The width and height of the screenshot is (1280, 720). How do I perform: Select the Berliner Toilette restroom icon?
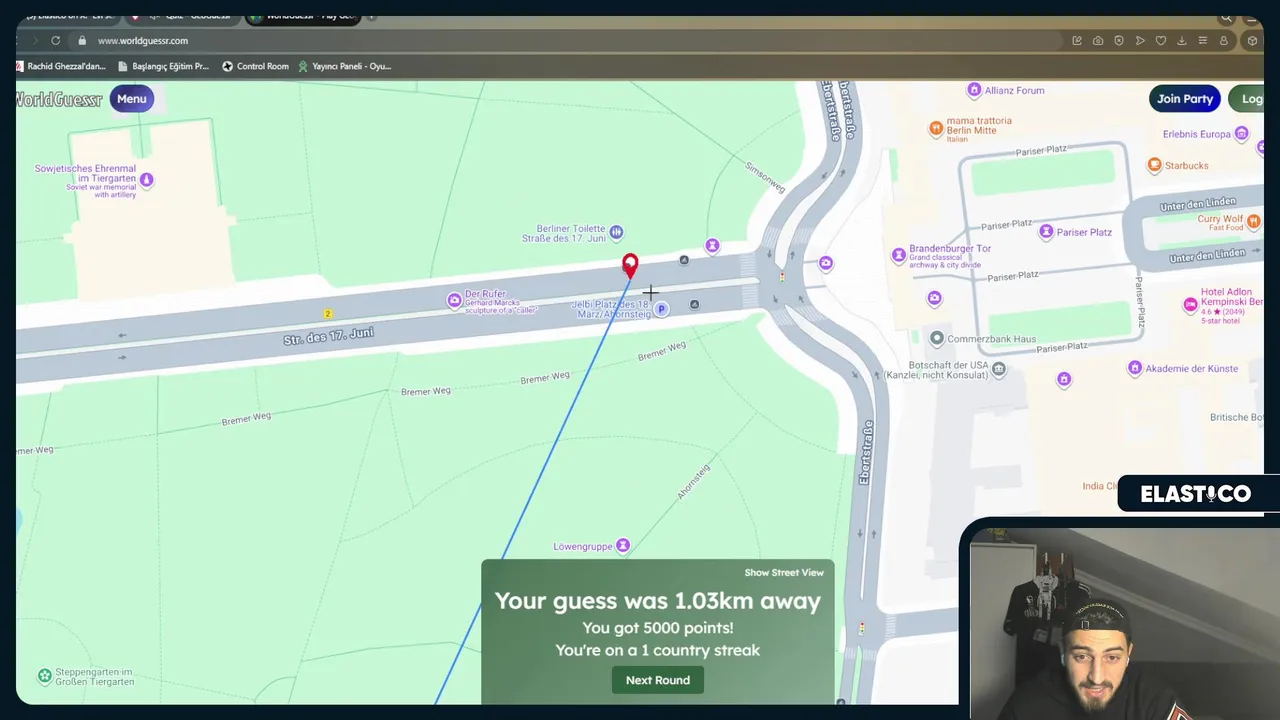click(617, 233)
